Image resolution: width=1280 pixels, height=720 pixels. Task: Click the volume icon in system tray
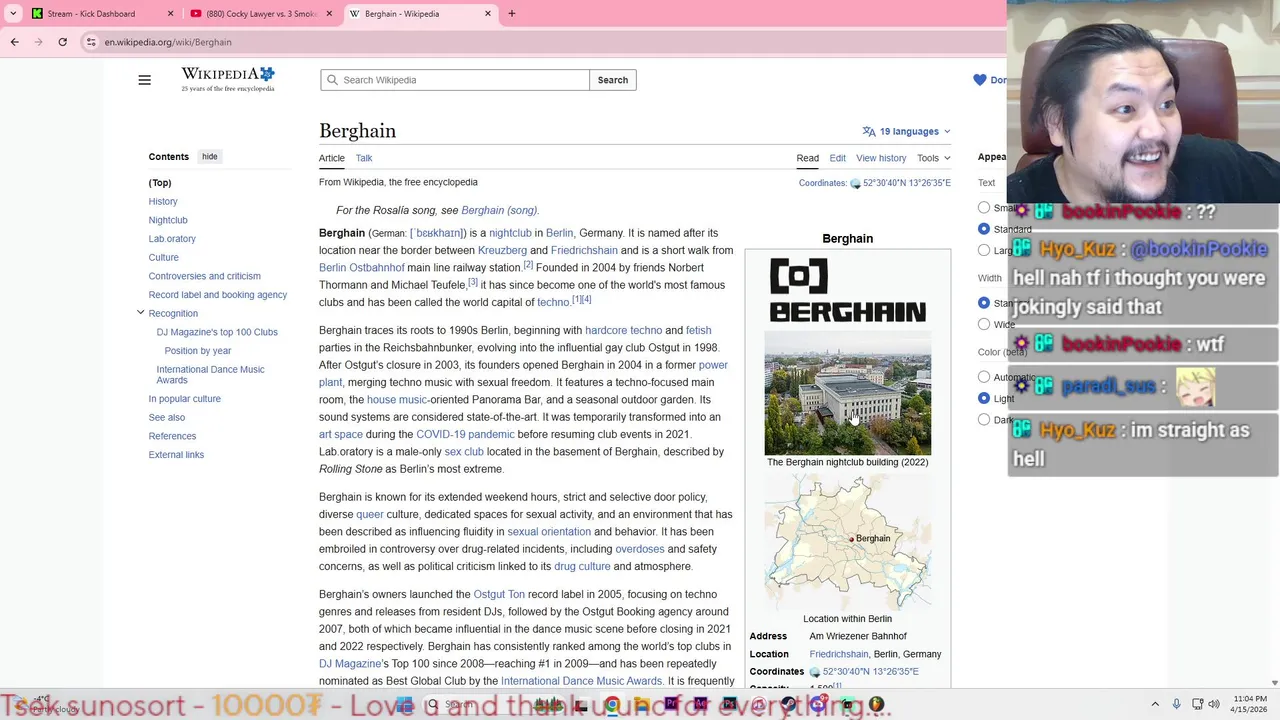[1214, 705]
